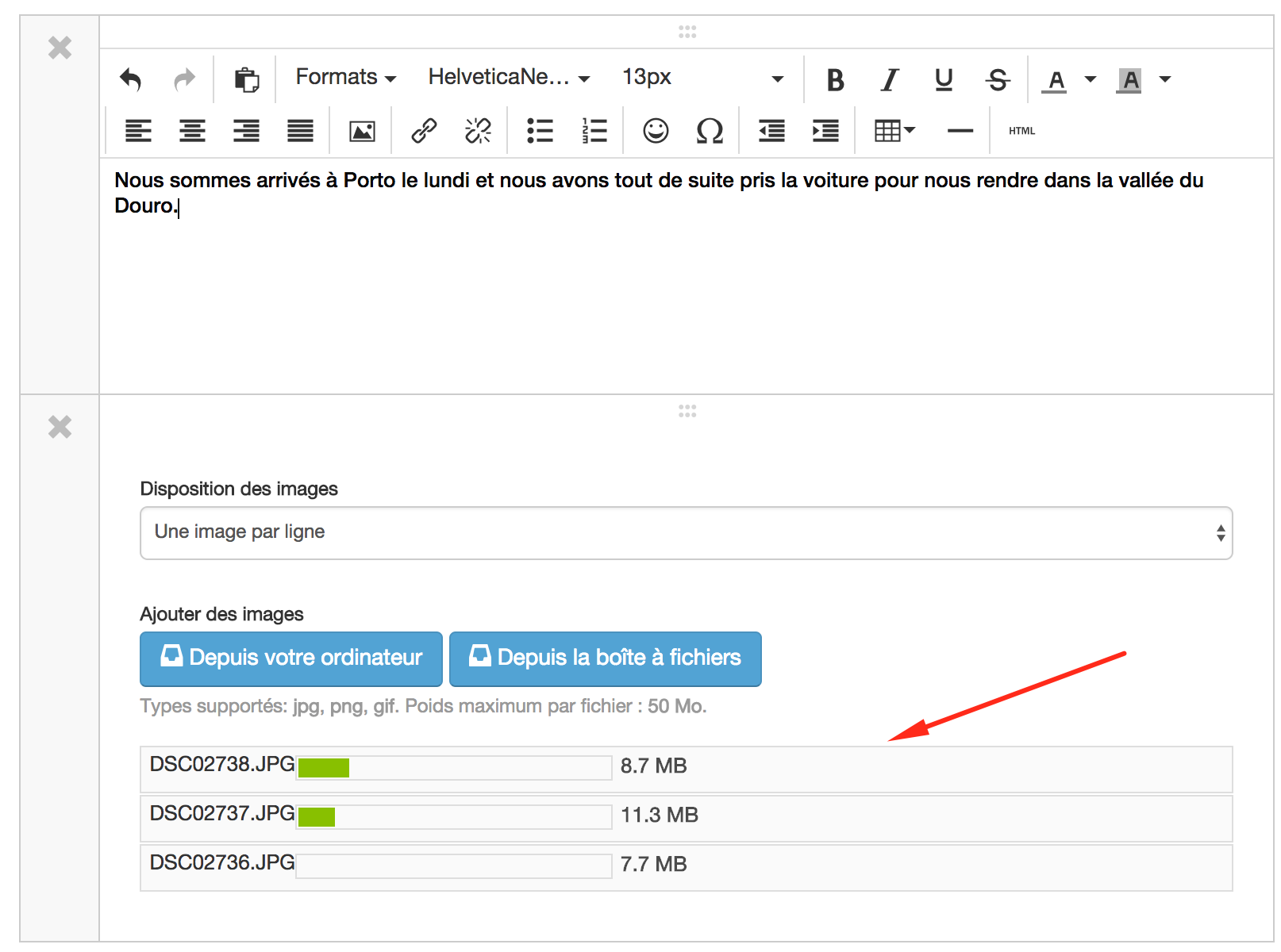This screenshot has height=952, width=1281.
Task: Remove link with the unlink icon
Action: 478,131
